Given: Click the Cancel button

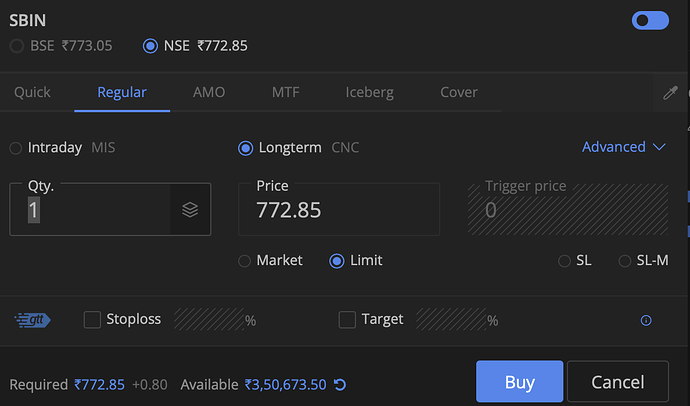Looking at the screenshot, I should coord(618,381).
